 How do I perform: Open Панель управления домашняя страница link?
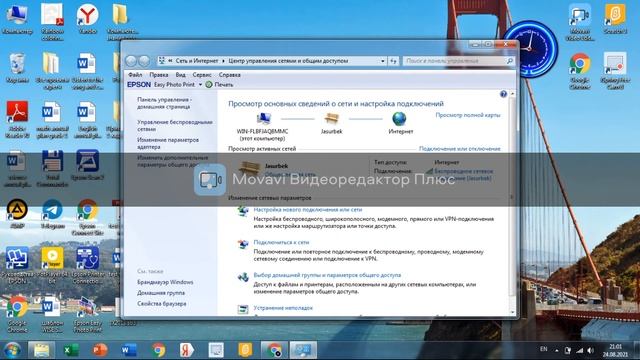pos(164,103)
